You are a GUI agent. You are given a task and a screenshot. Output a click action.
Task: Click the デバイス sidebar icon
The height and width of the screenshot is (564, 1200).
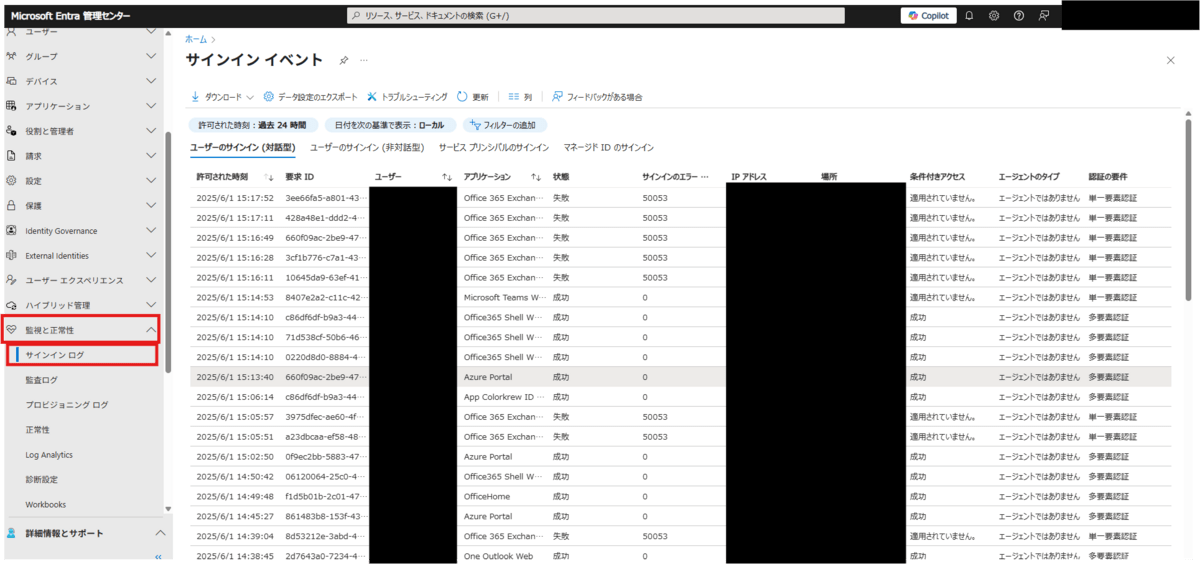(x=11, y=81)
